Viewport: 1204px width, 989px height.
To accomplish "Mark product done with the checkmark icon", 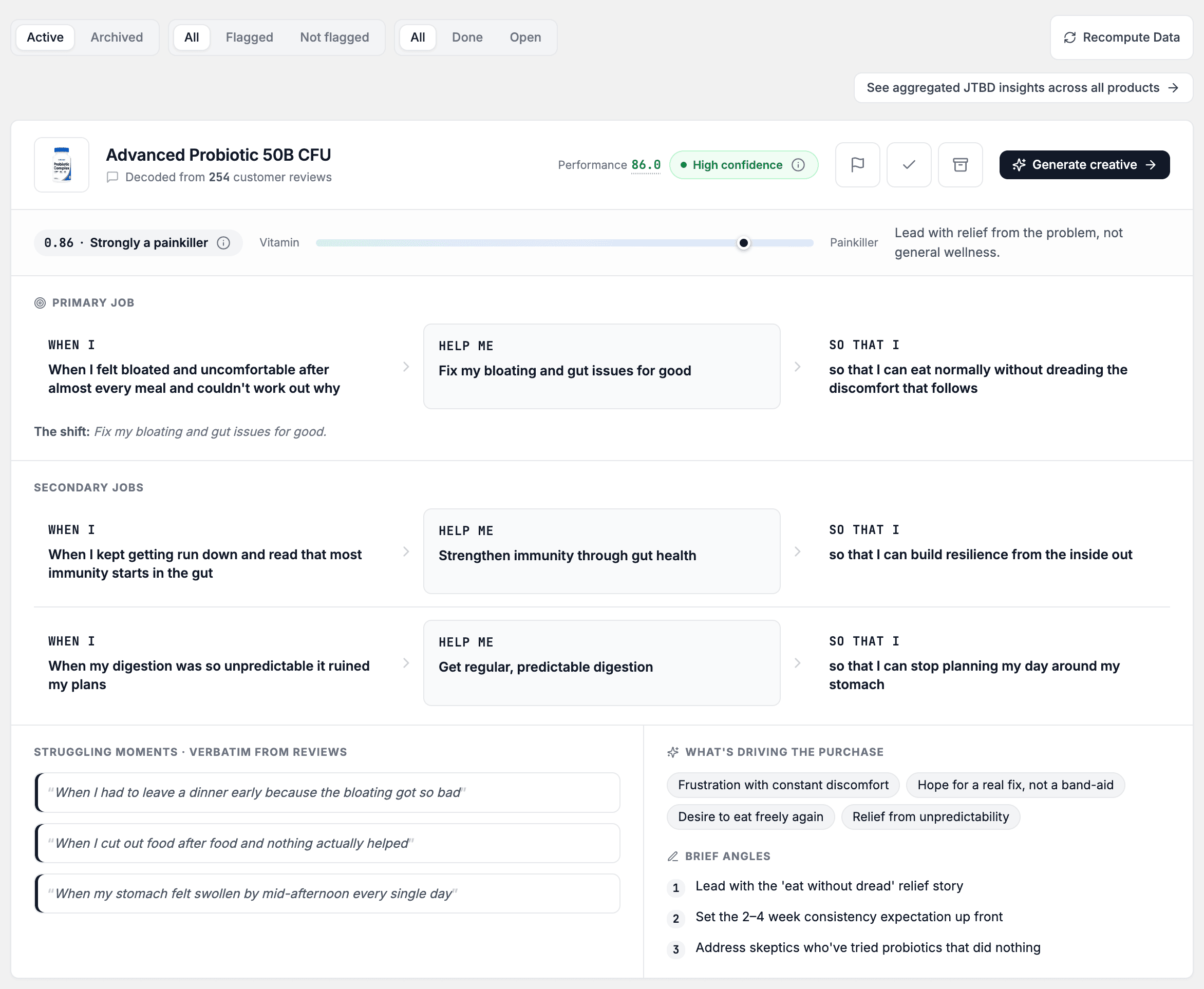I will 909,165.
